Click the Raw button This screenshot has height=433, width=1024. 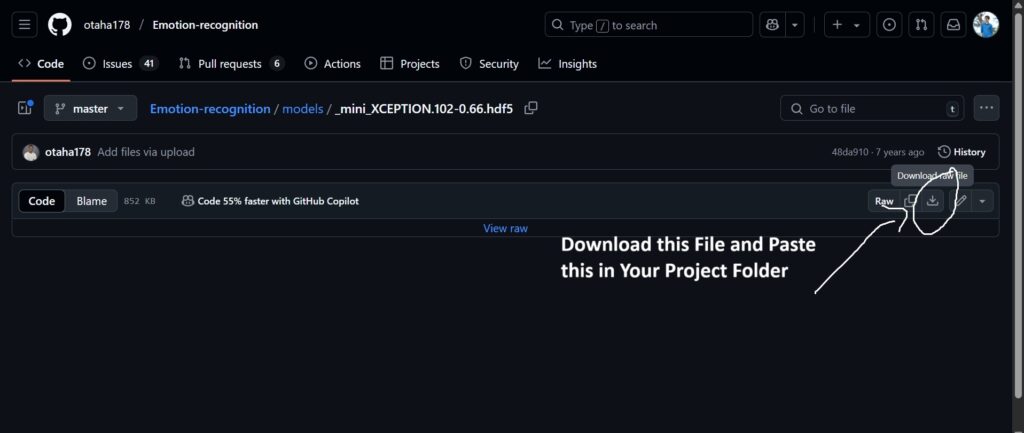(884, 200)
